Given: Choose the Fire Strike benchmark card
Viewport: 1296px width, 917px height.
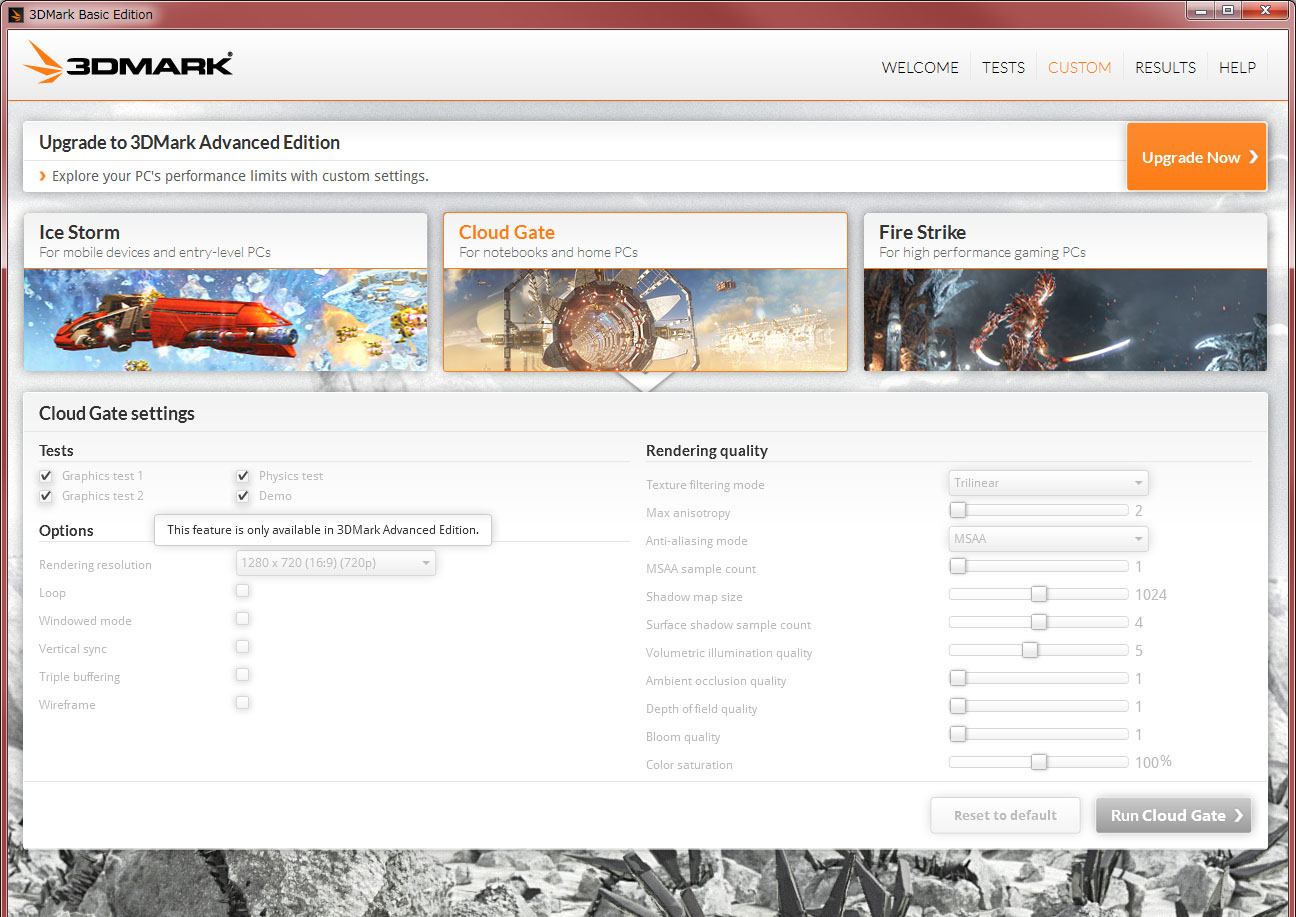Looking at the screenshot, I should (x=1065, y=292).
